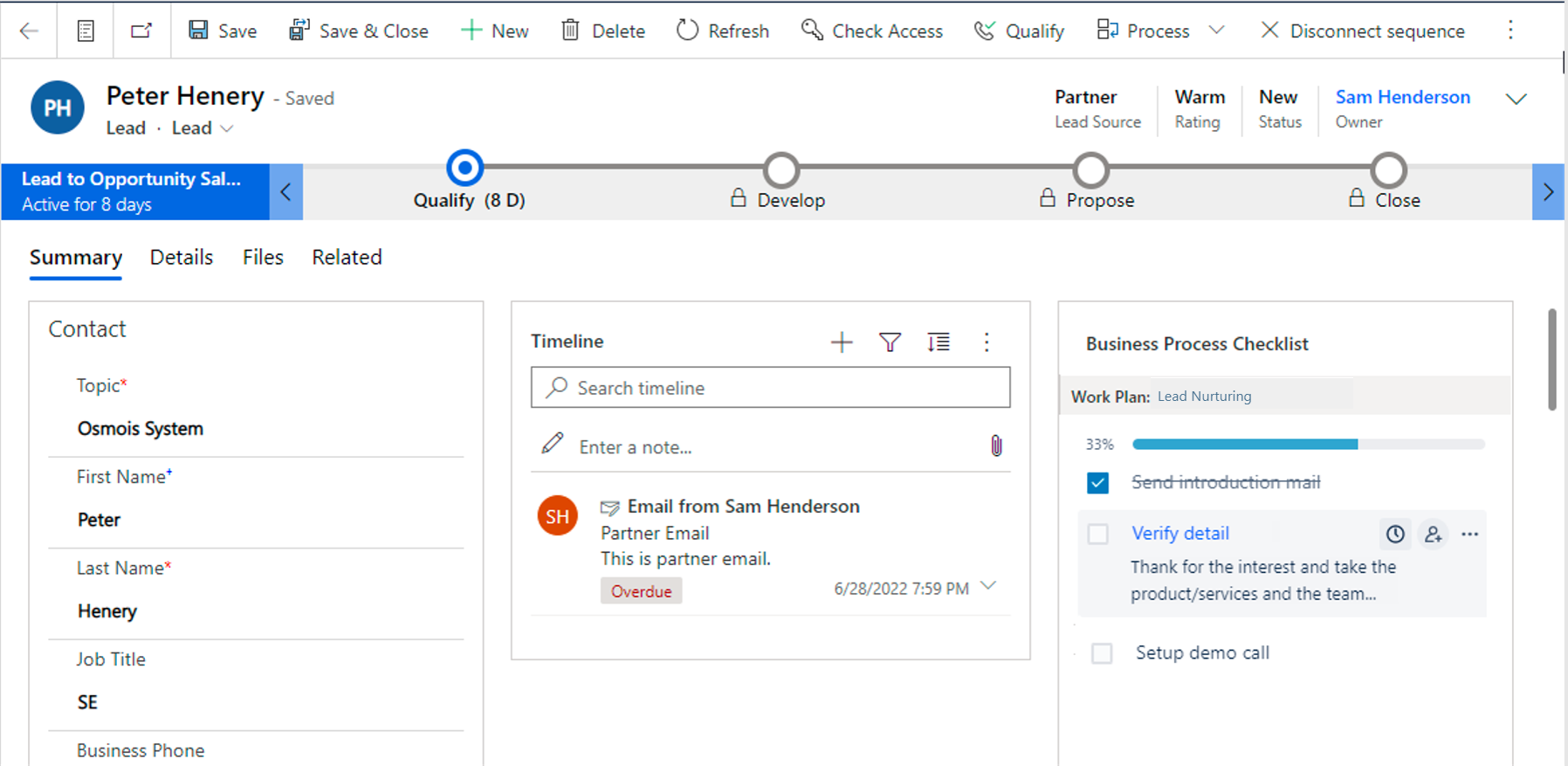Open the record set form icon
Viewport: 1568px width, 766px height.
coord(86,31)
